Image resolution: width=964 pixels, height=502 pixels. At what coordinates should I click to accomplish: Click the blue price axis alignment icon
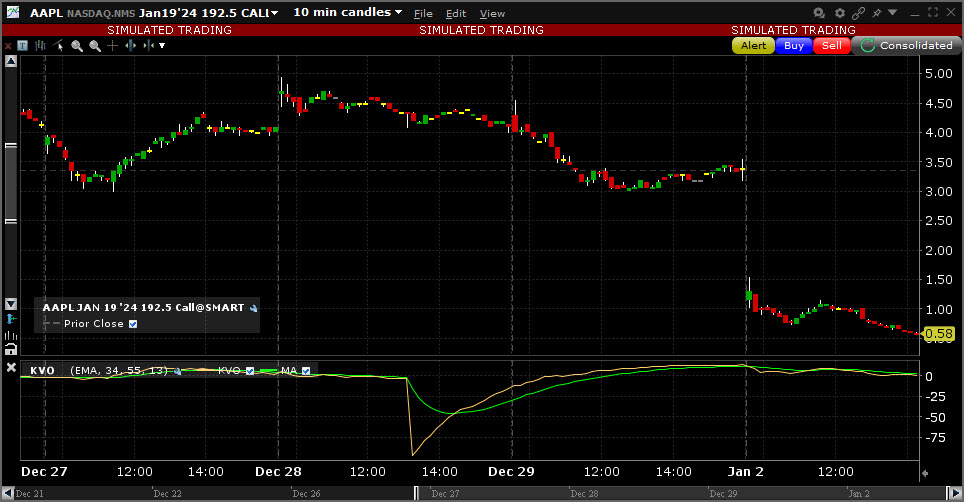point(10,319)
